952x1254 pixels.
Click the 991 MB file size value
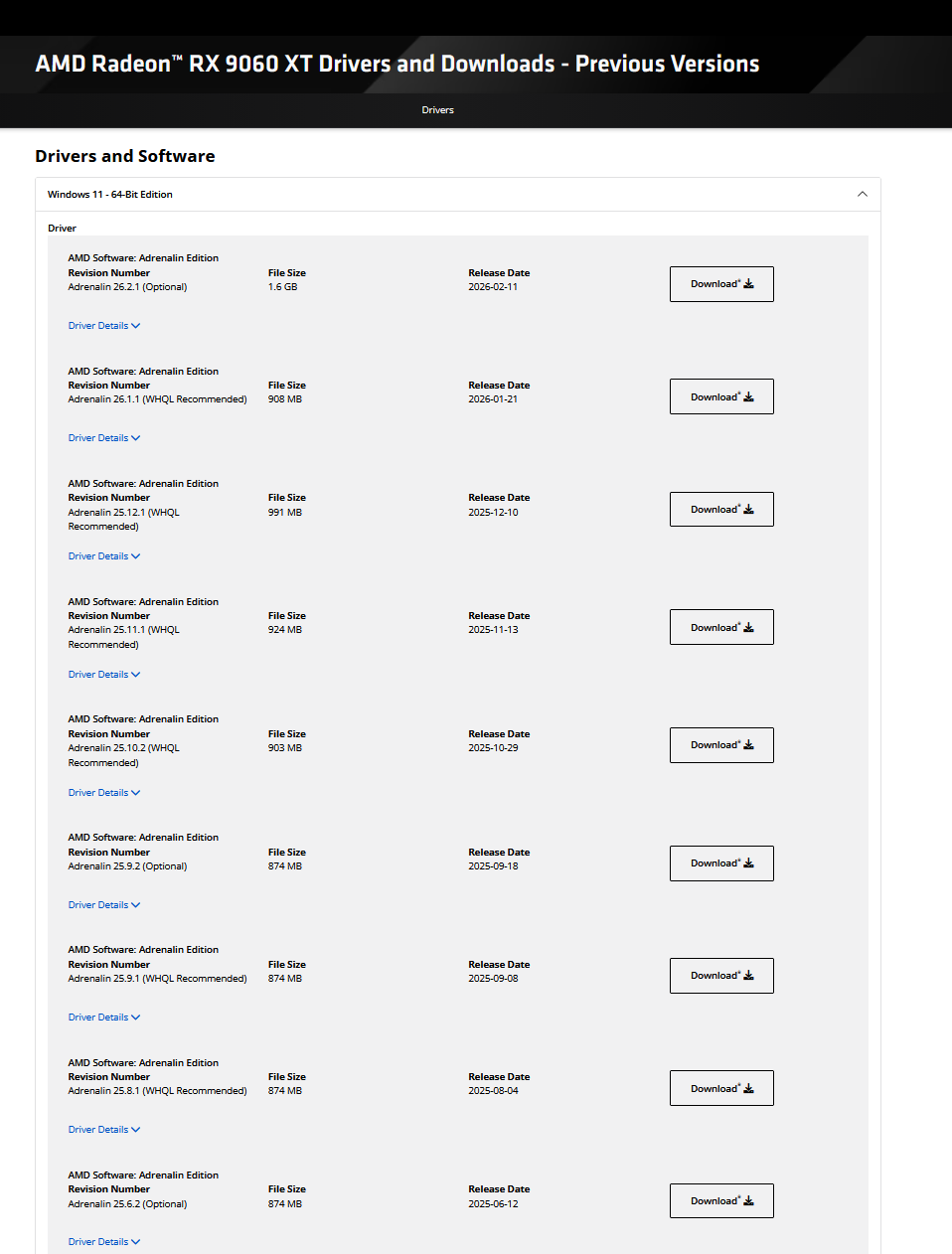coord(285,513)
